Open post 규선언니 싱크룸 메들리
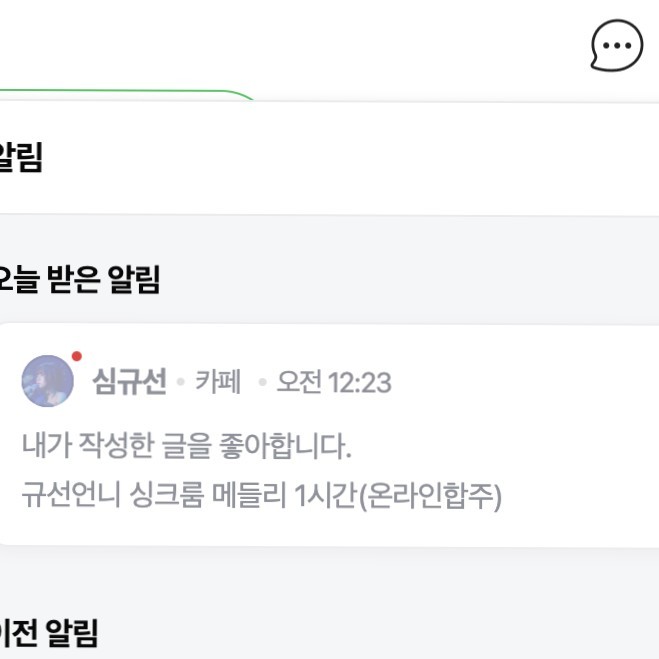 [150, 496]
